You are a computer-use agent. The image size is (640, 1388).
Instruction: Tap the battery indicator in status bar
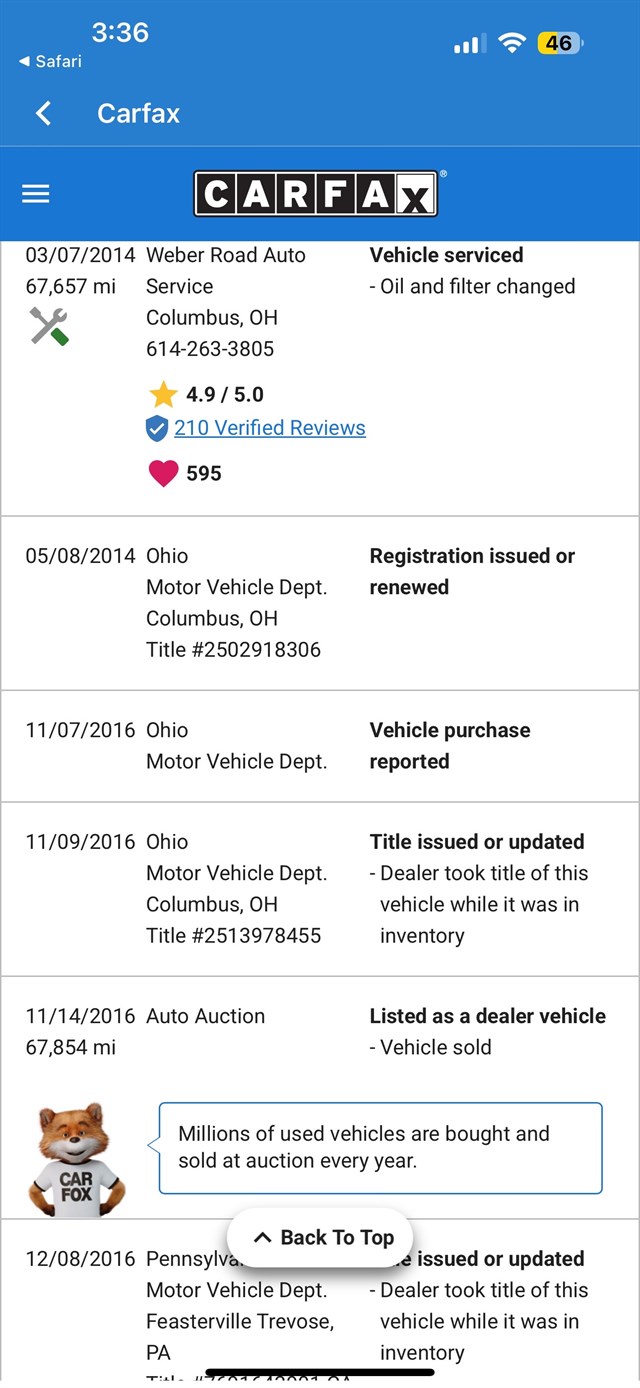(x=559, y=43)
